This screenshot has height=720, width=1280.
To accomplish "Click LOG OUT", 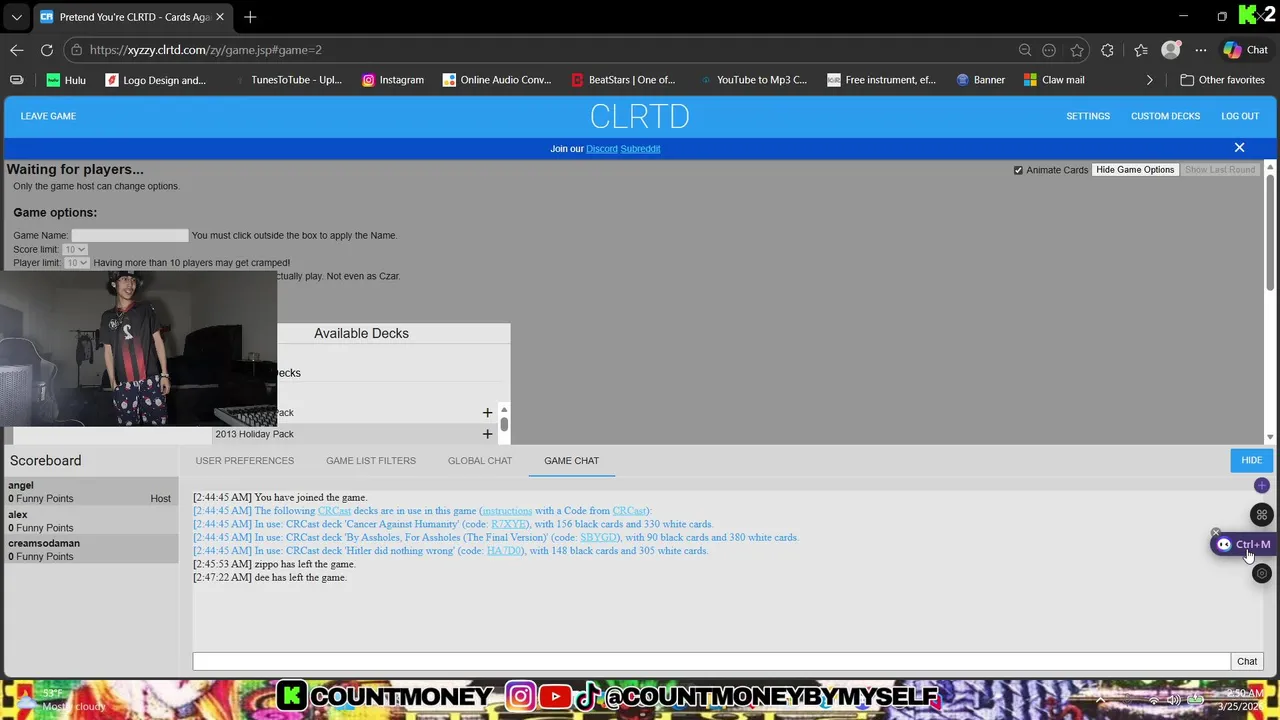I will click(x=1240, y=116).
